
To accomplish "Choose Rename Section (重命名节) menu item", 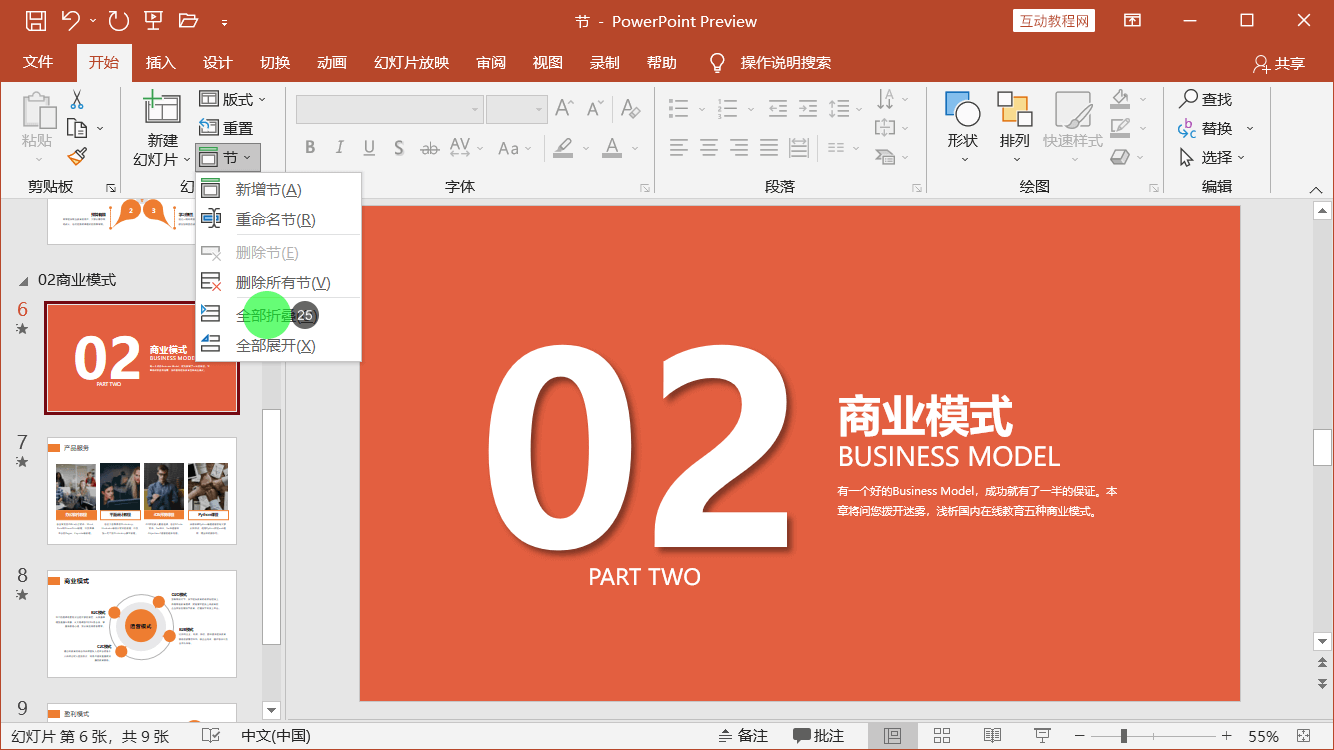I will tap(278, 219).
